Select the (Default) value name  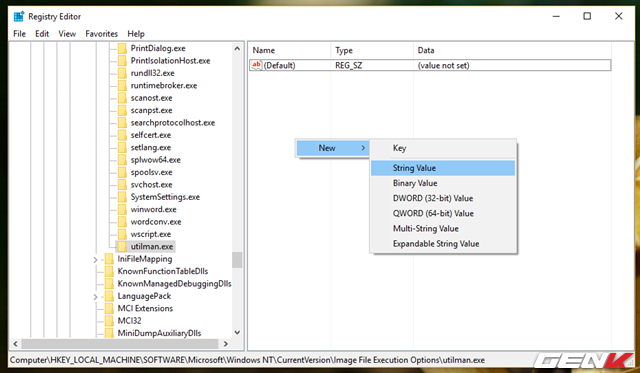pos(279,65)
